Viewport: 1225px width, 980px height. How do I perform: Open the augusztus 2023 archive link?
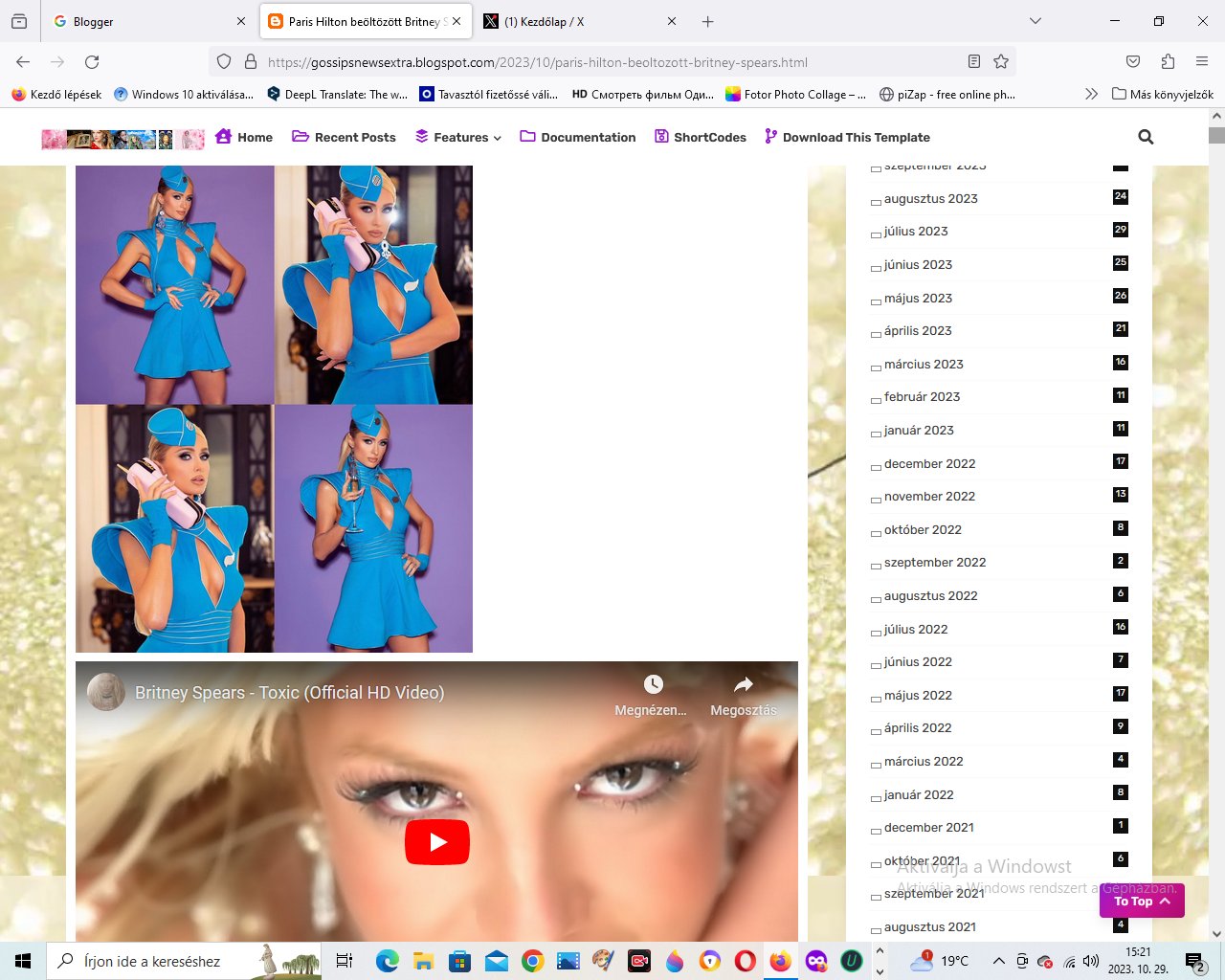coord(930,199)
